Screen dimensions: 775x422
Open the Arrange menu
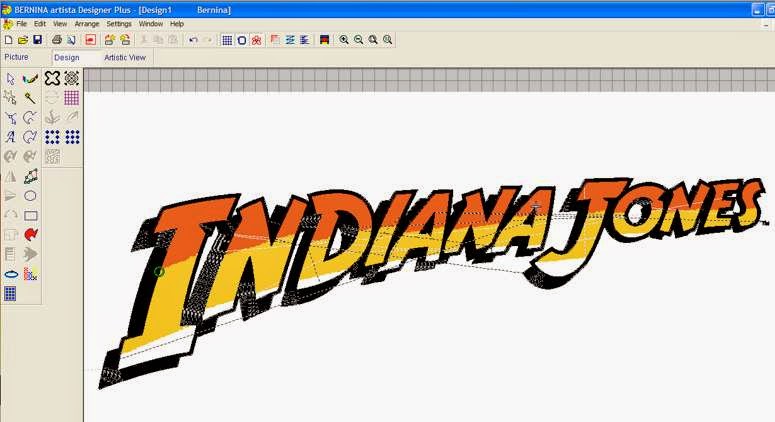[x=87, y=24]
